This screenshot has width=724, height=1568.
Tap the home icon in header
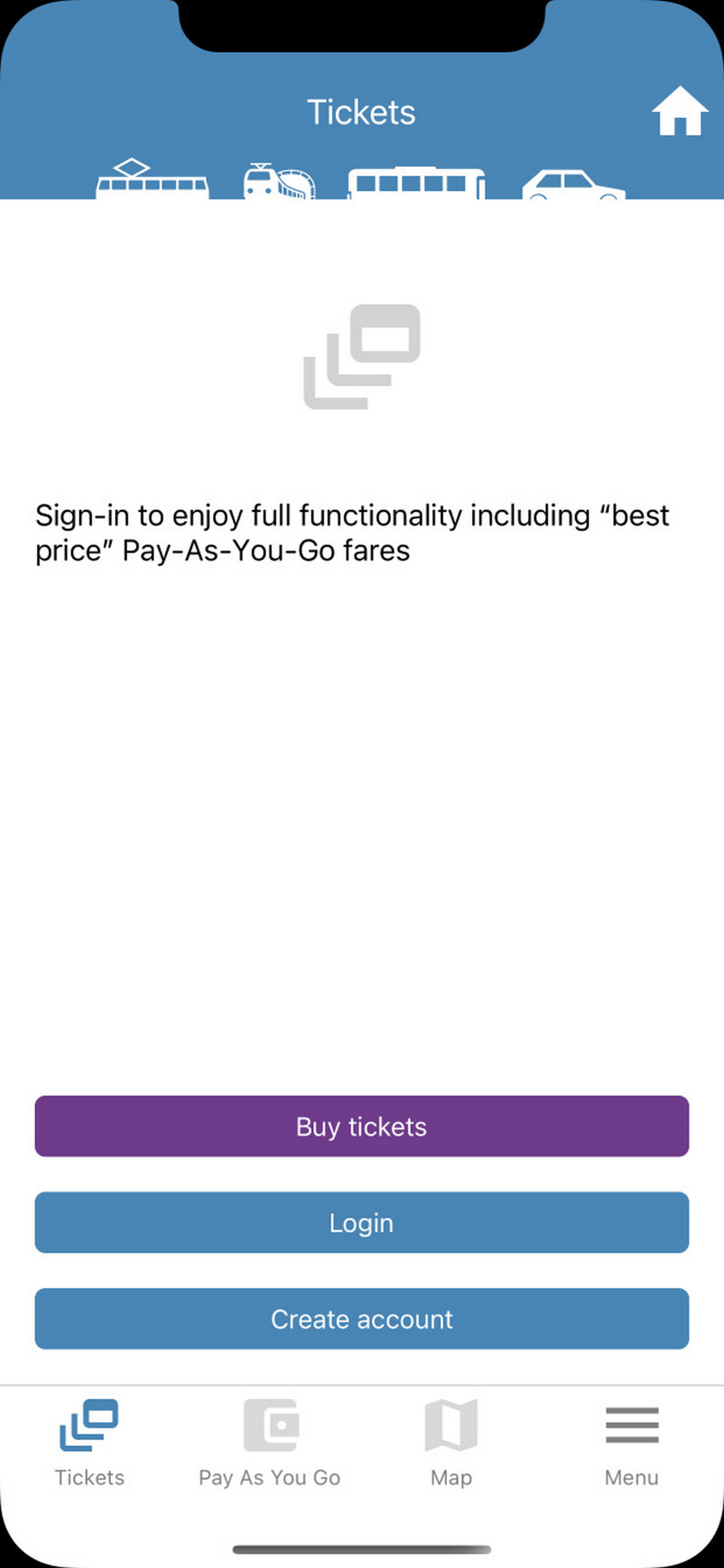click(679, 111)
